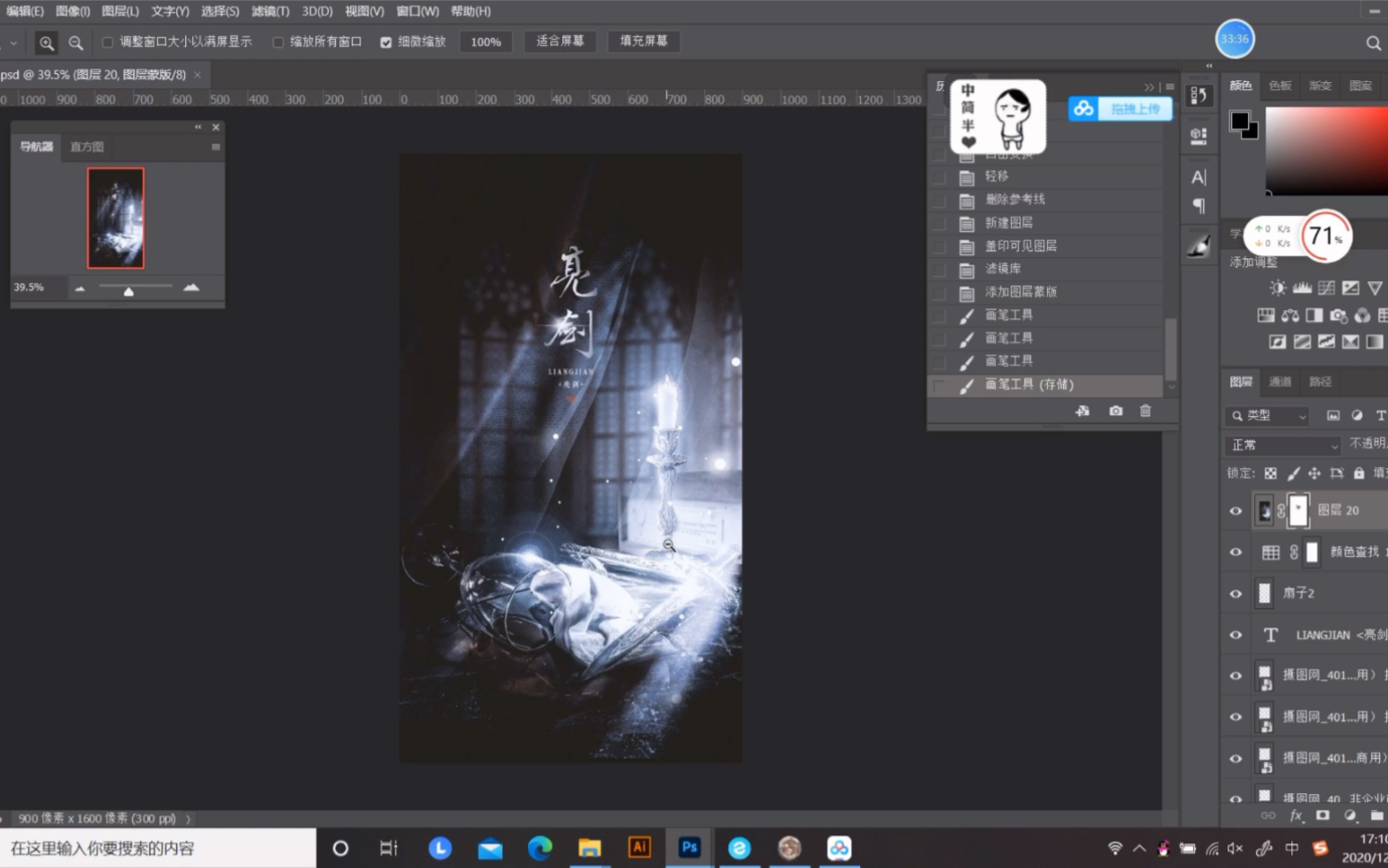Add Black & White adjustment
This screenshot has height=868, width=1388.
[x=1314, y=315]
